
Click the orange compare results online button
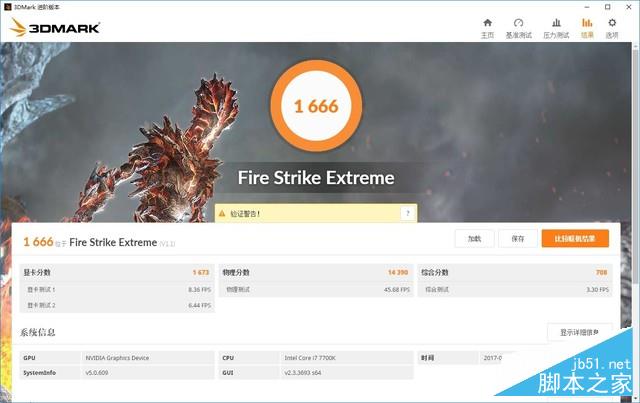click(575, 238)
